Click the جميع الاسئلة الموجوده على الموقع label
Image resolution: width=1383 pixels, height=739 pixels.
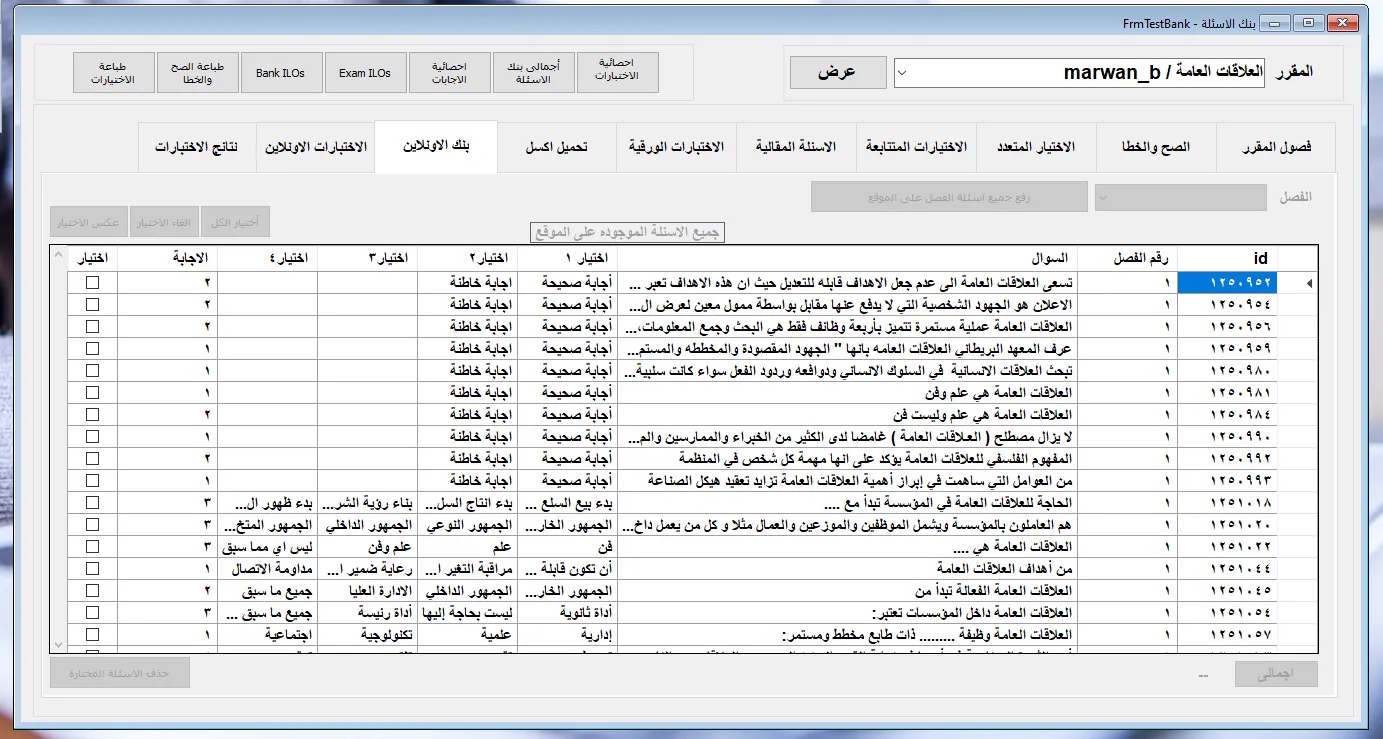coord(627,233)
